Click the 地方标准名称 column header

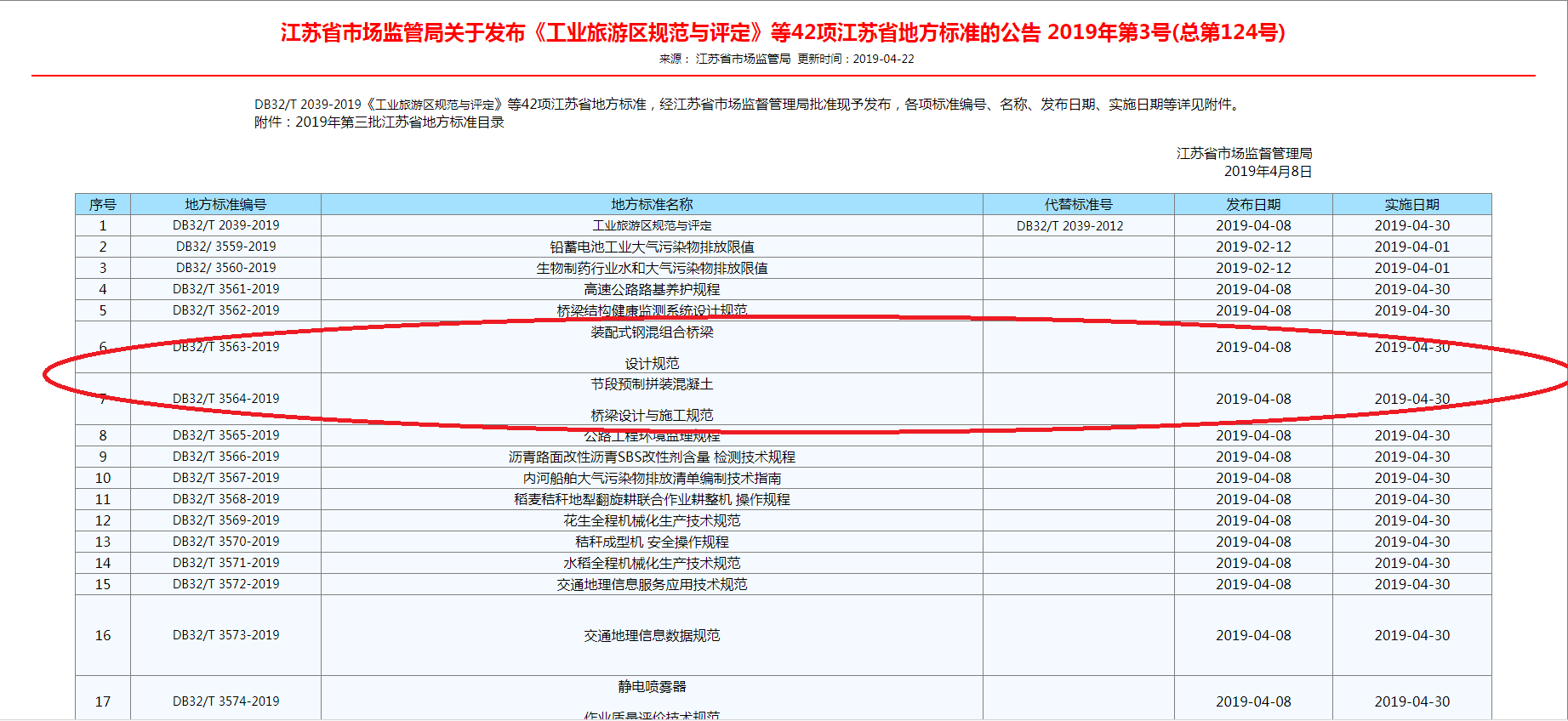coord(652,204)
